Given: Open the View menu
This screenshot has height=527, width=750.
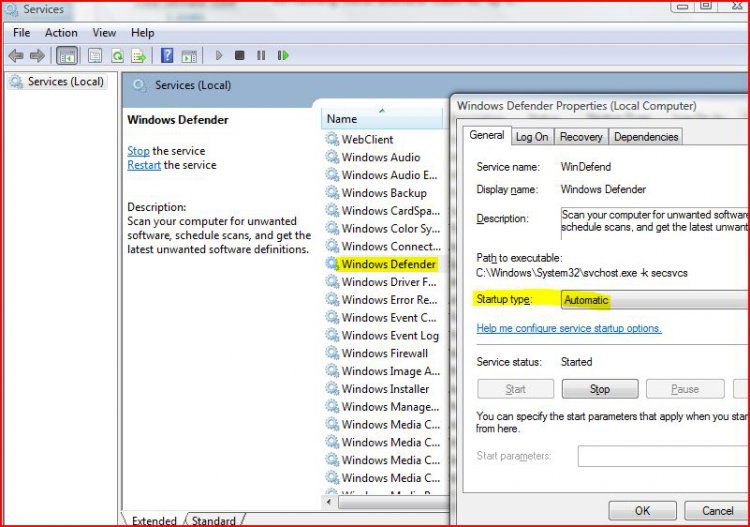Looking at the screenshot, I should pos(104,33).
